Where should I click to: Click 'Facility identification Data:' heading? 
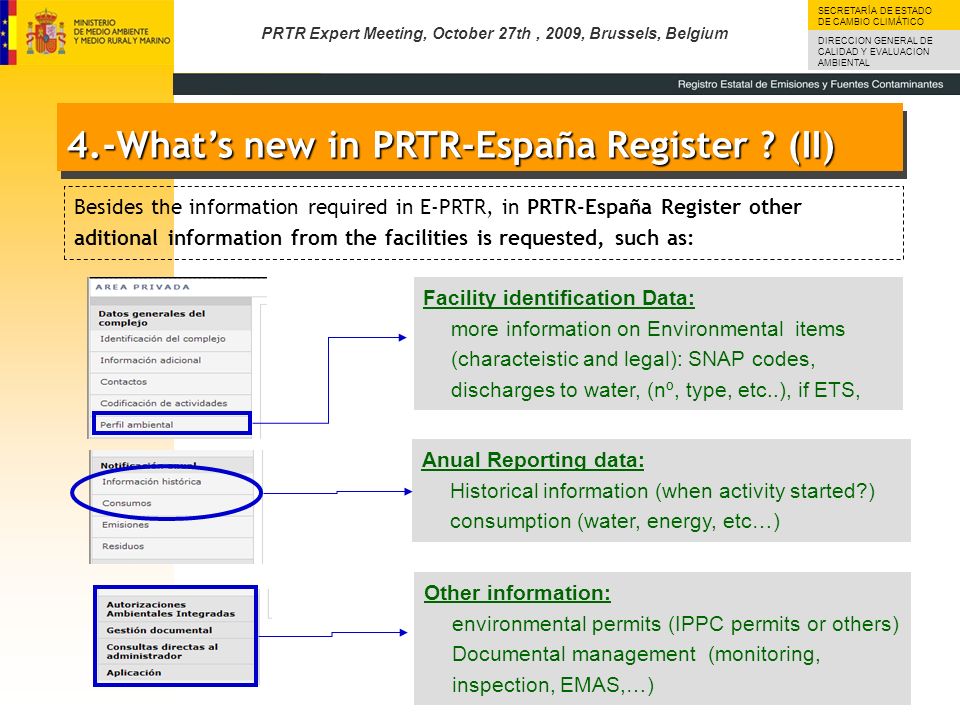tap(558, 298)
